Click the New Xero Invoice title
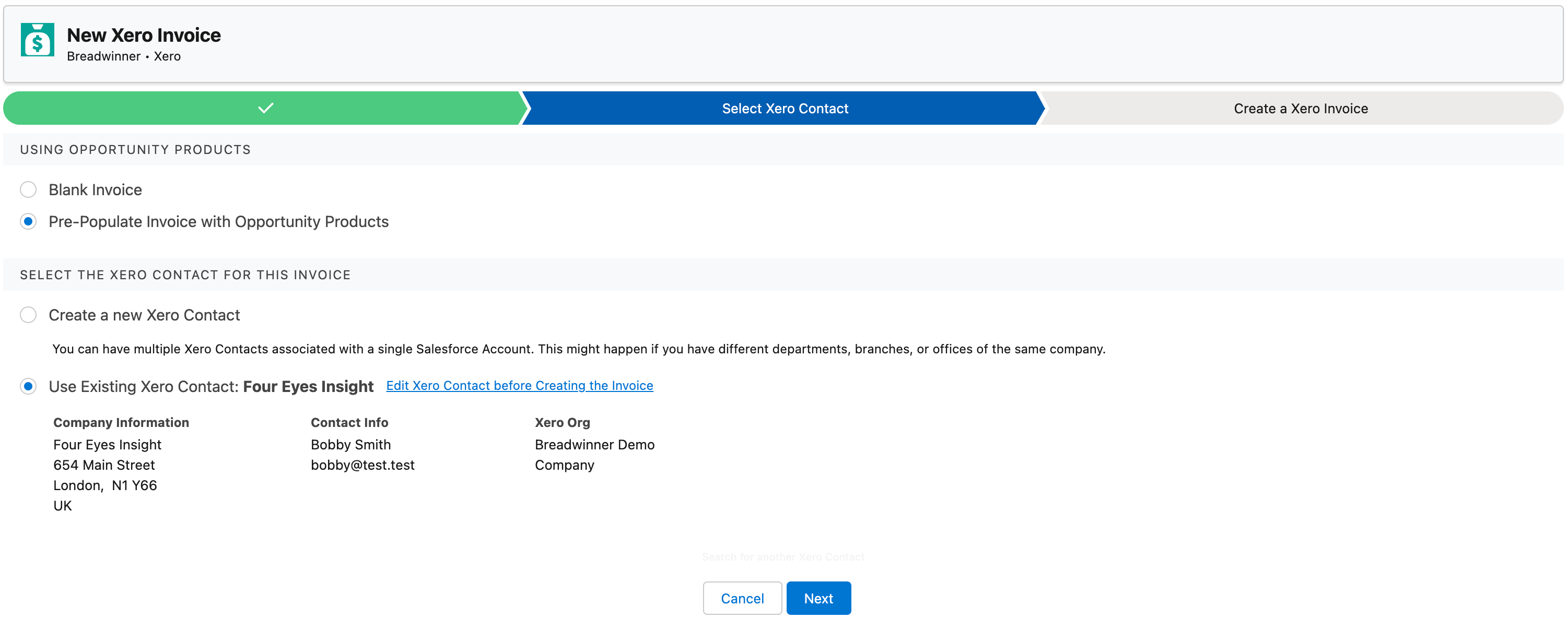This screenshot has height=642, width=1568. [144, 35]
